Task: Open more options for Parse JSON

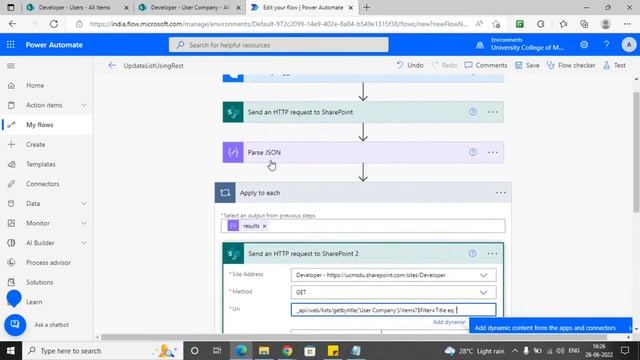Action: click(493, 152)
